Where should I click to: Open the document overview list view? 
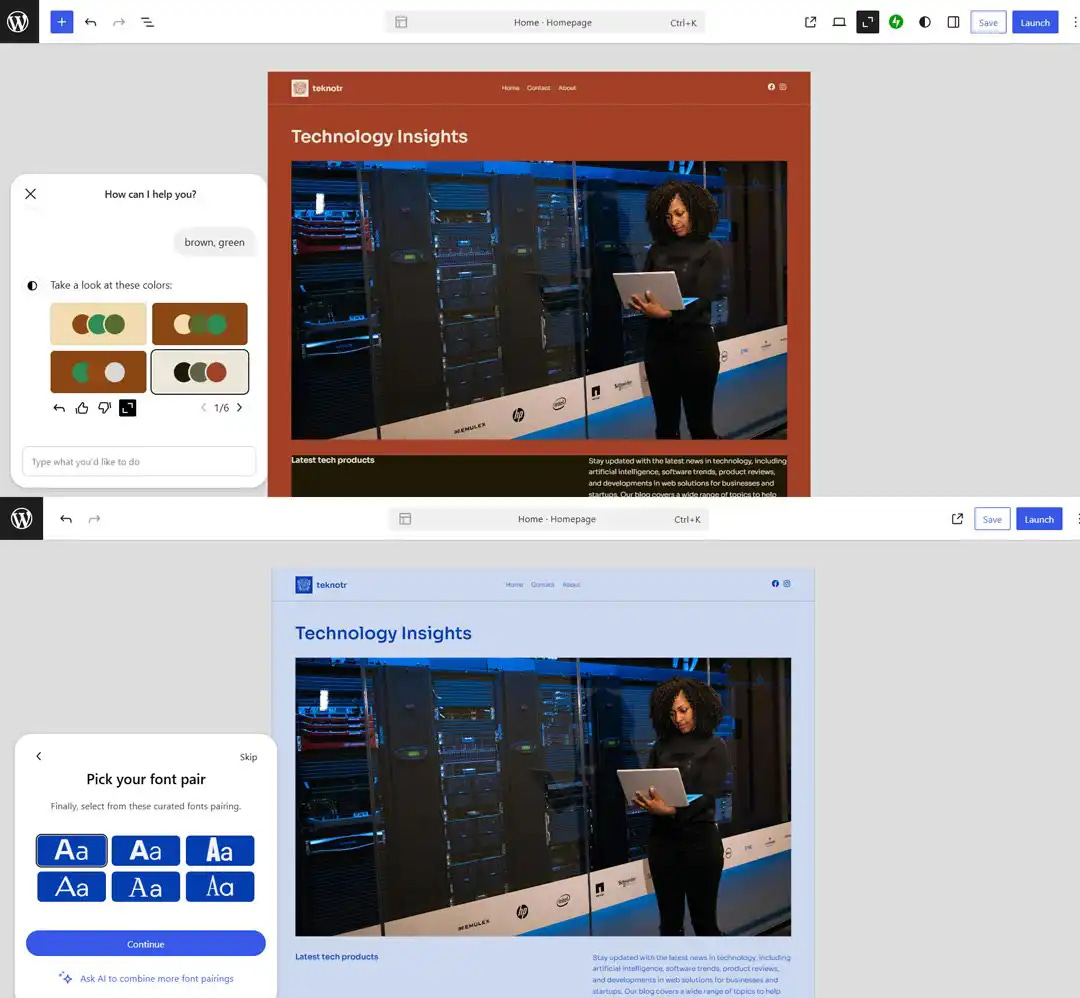click(147, 22)
